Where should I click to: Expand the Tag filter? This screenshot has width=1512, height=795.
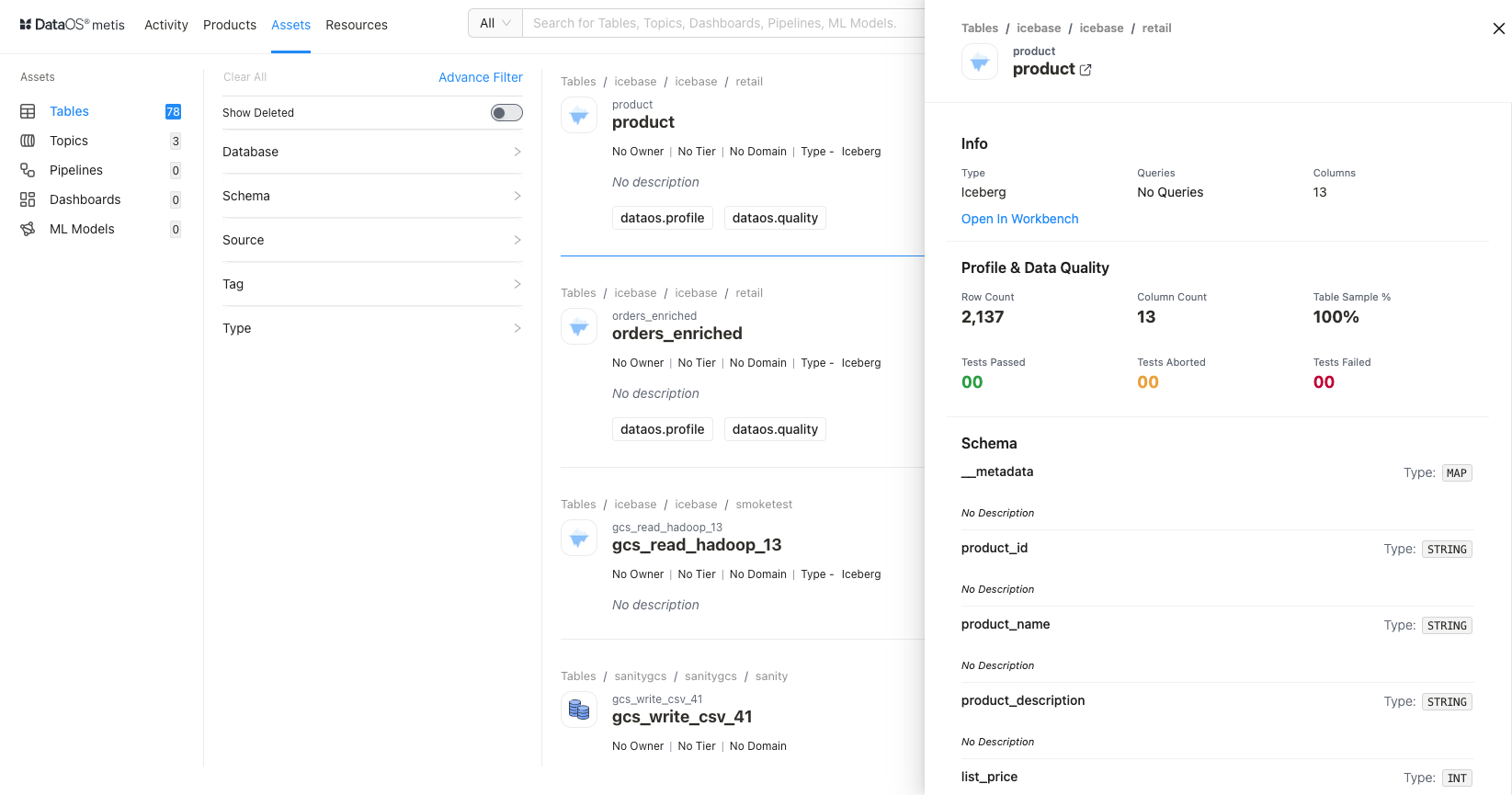click(x=372, y=284)
